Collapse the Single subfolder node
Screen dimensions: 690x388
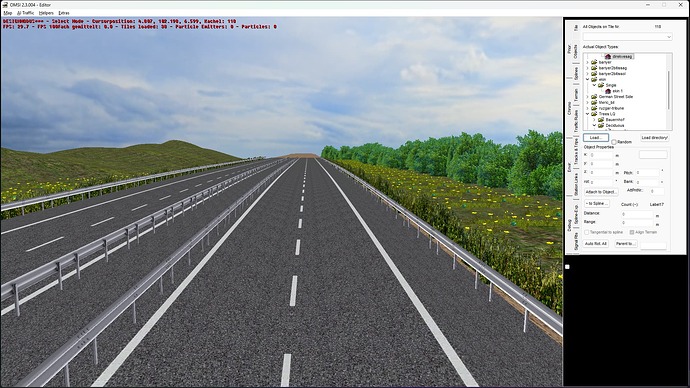pyautogui.click(x=594, y=85)
